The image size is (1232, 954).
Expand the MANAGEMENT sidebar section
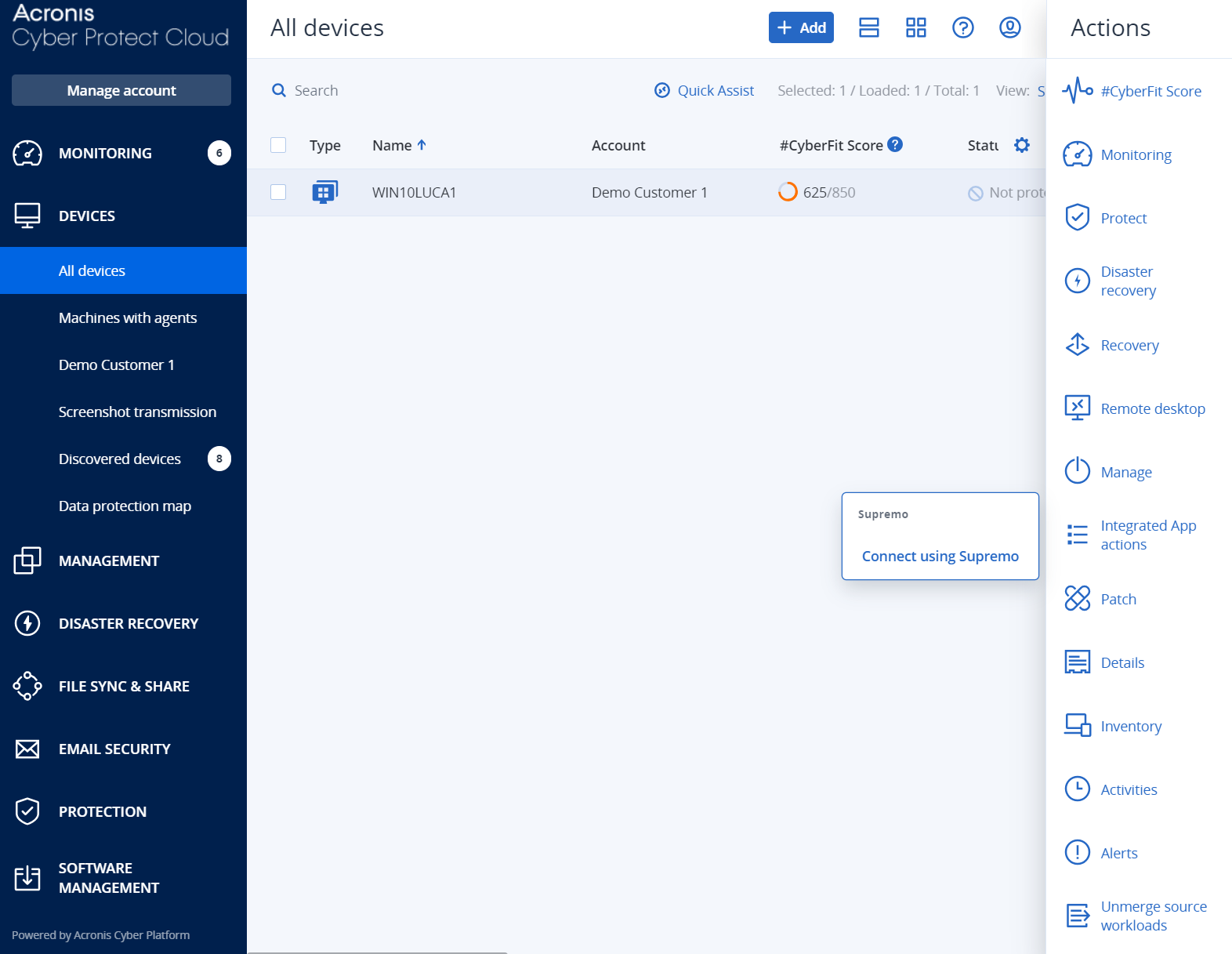[109, 560]
